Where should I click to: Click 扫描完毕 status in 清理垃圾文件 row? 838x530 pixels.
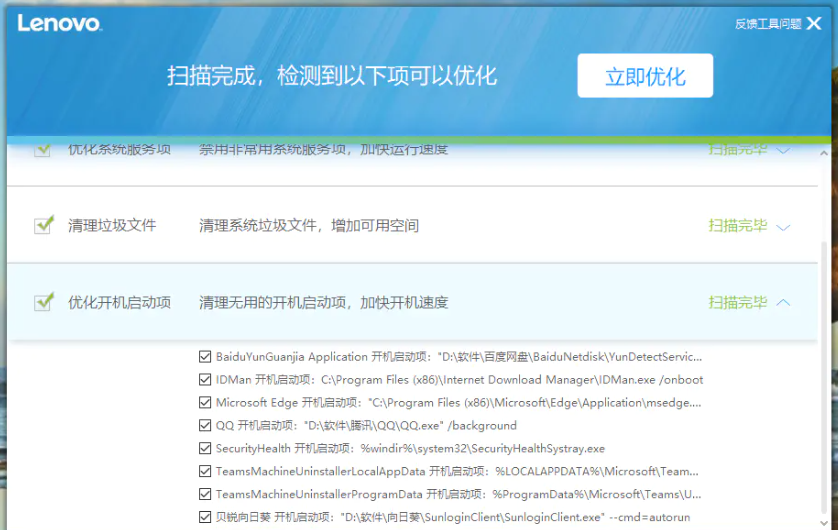[738, 225]
